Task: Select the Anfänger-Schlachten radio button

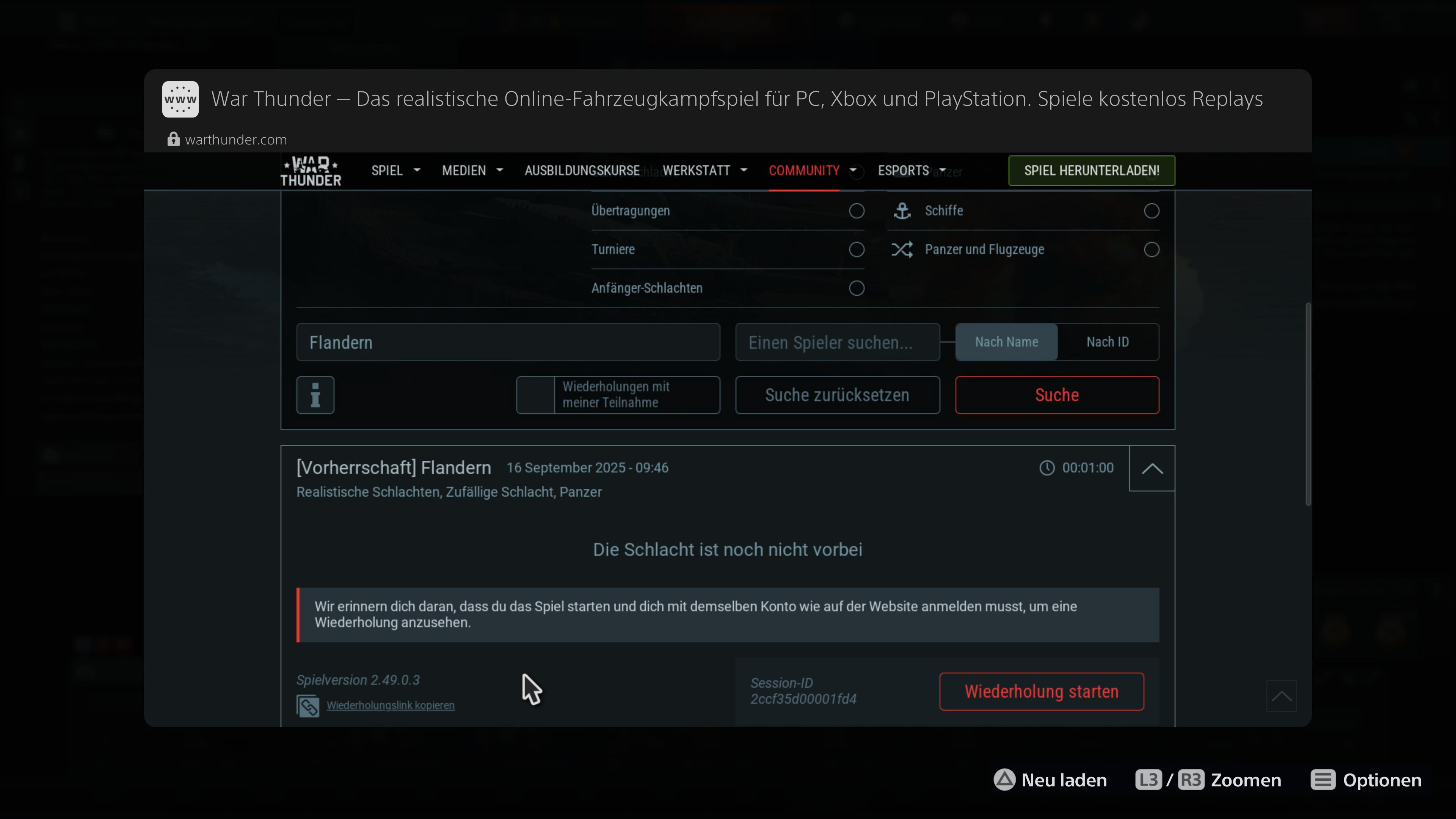Action: tap(856, 288)
